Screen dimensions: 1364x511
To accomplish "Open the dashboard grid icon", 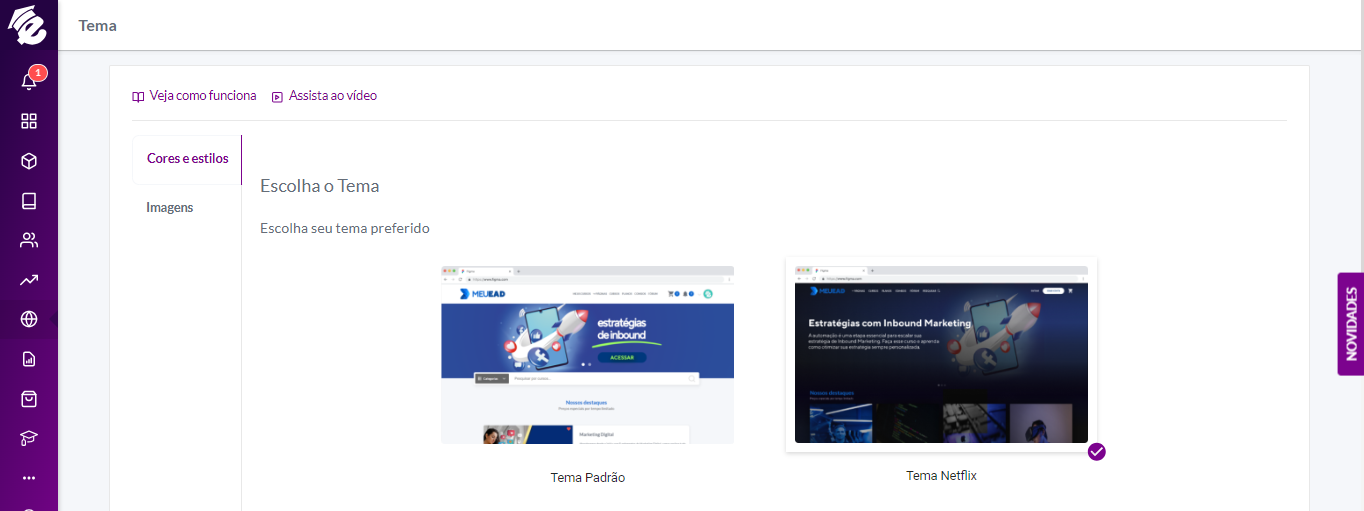I will [29, 121].
